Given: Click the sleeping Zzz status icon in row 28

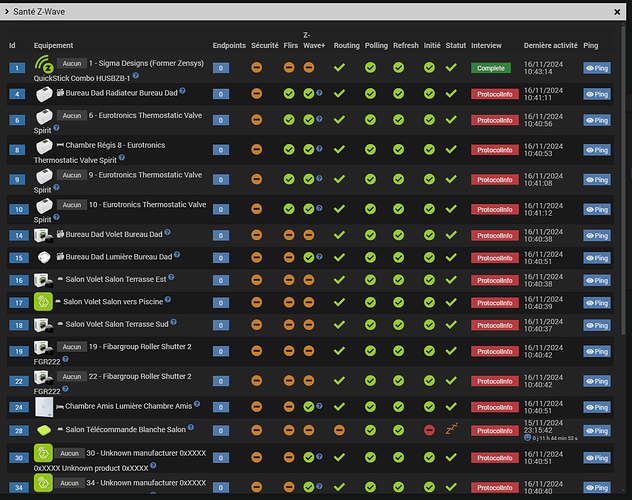Looking at the screenshot, I should pos(451,429).
